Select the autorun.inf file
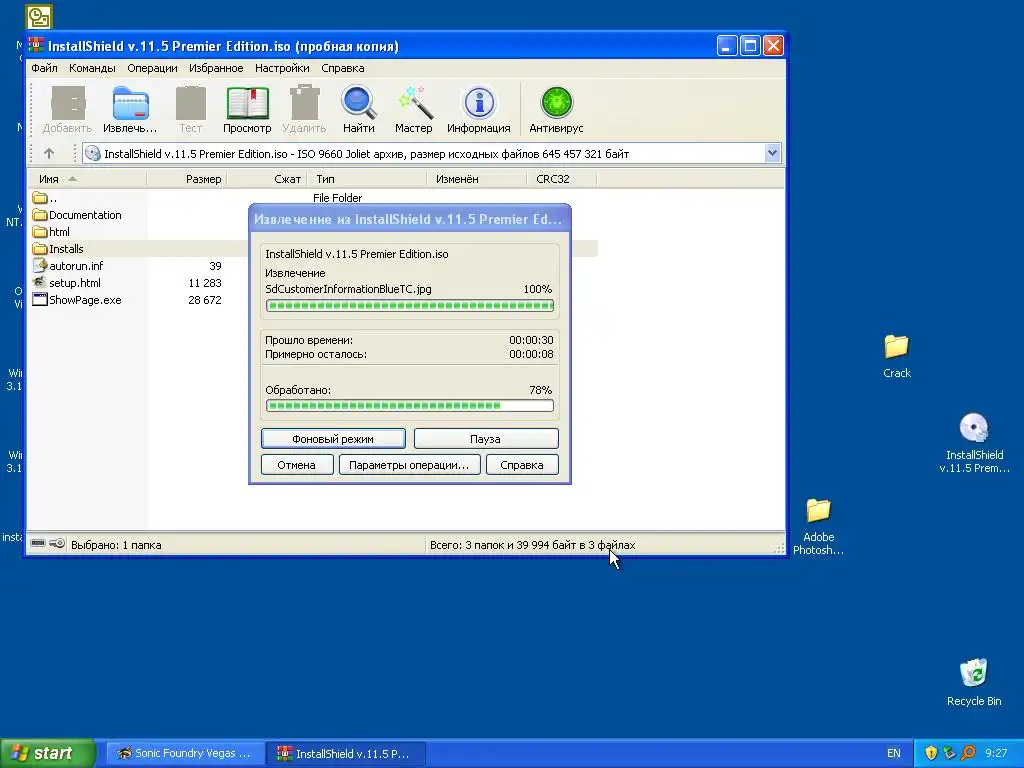The height and width of the screenshot is (768, 1024). coord(68,266)
